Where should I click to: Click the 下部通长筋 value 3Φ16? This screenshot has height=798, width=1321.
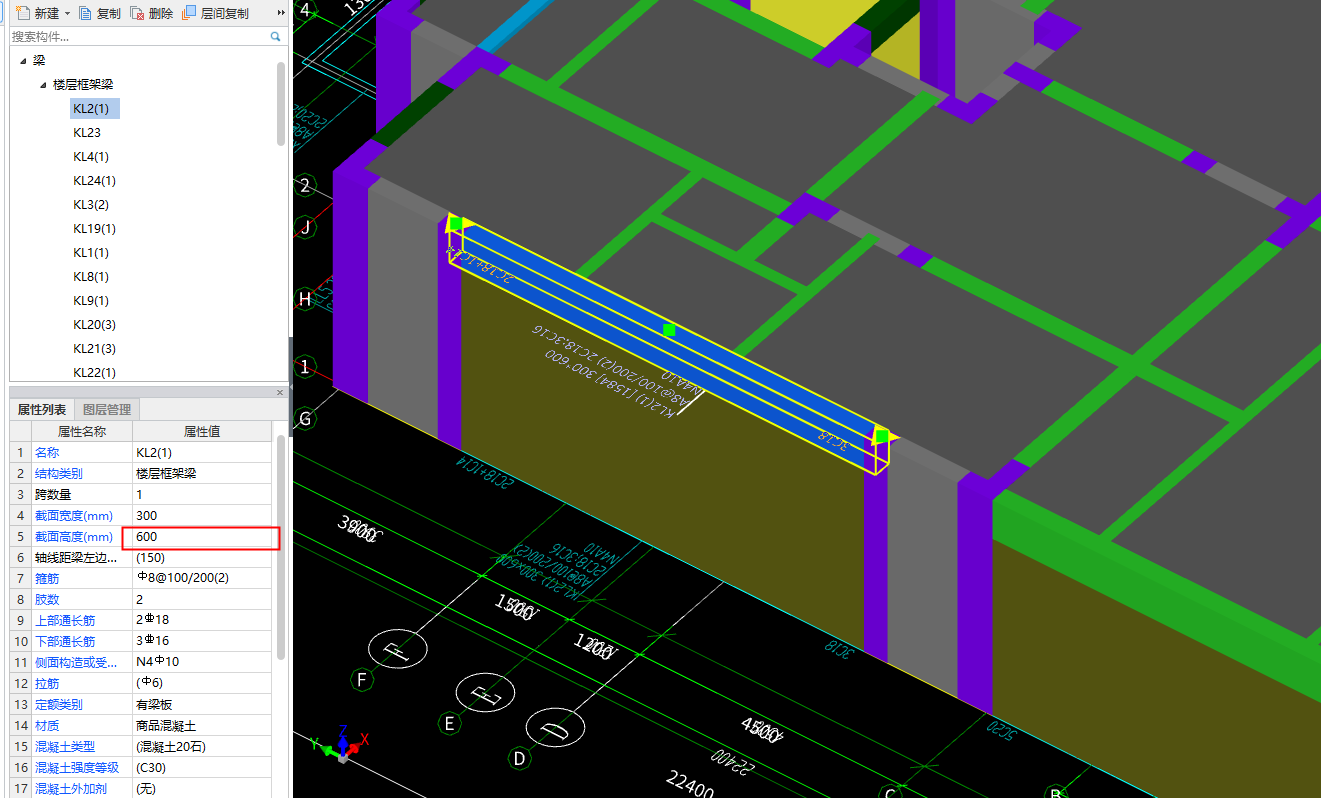201,641
